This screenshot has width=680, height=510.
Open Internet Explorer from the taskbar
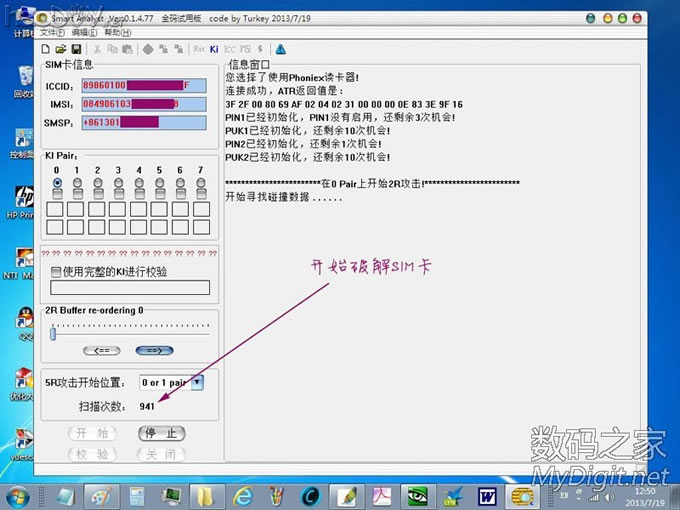241,495
